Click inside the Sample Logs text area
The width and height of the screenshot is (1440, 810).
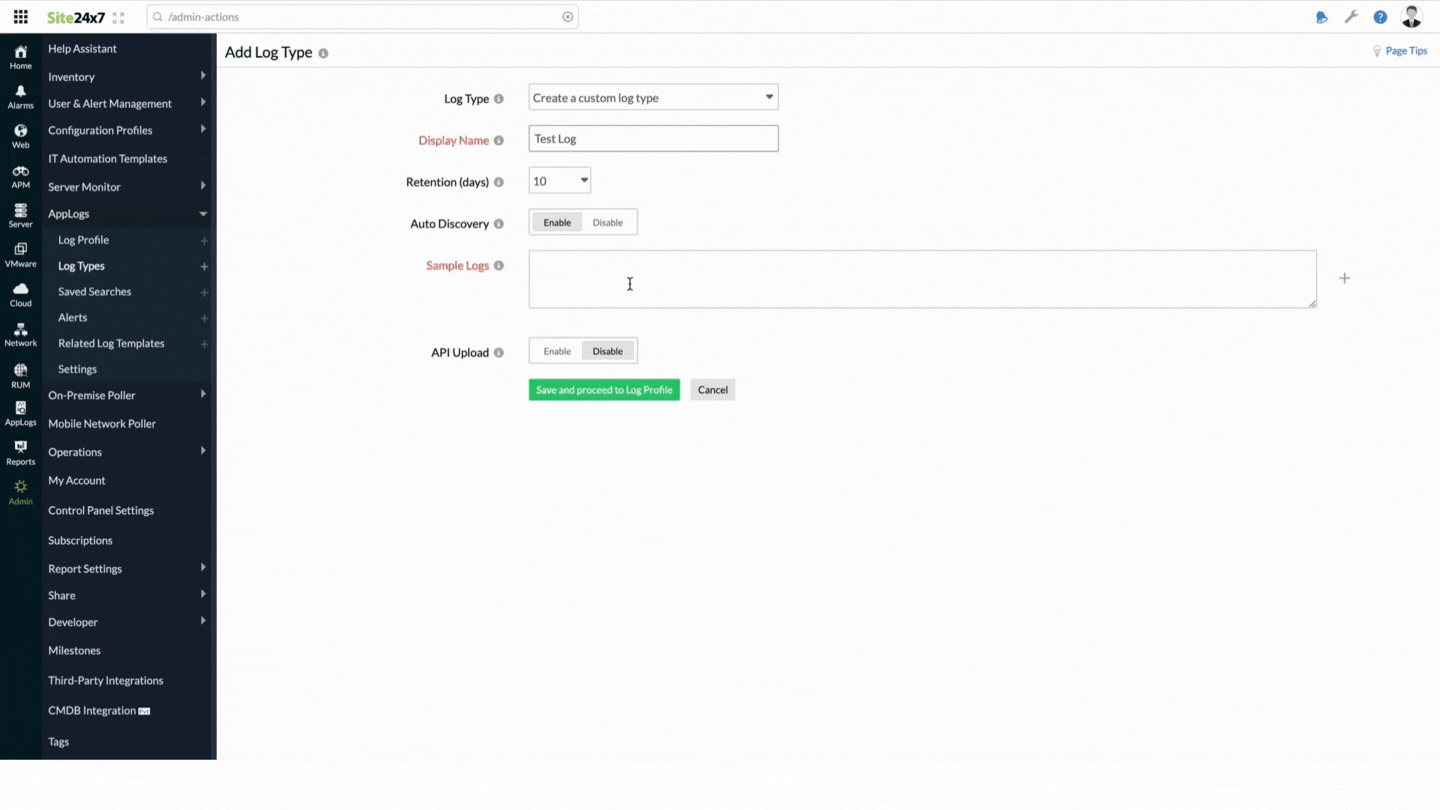tap(920, 280)
